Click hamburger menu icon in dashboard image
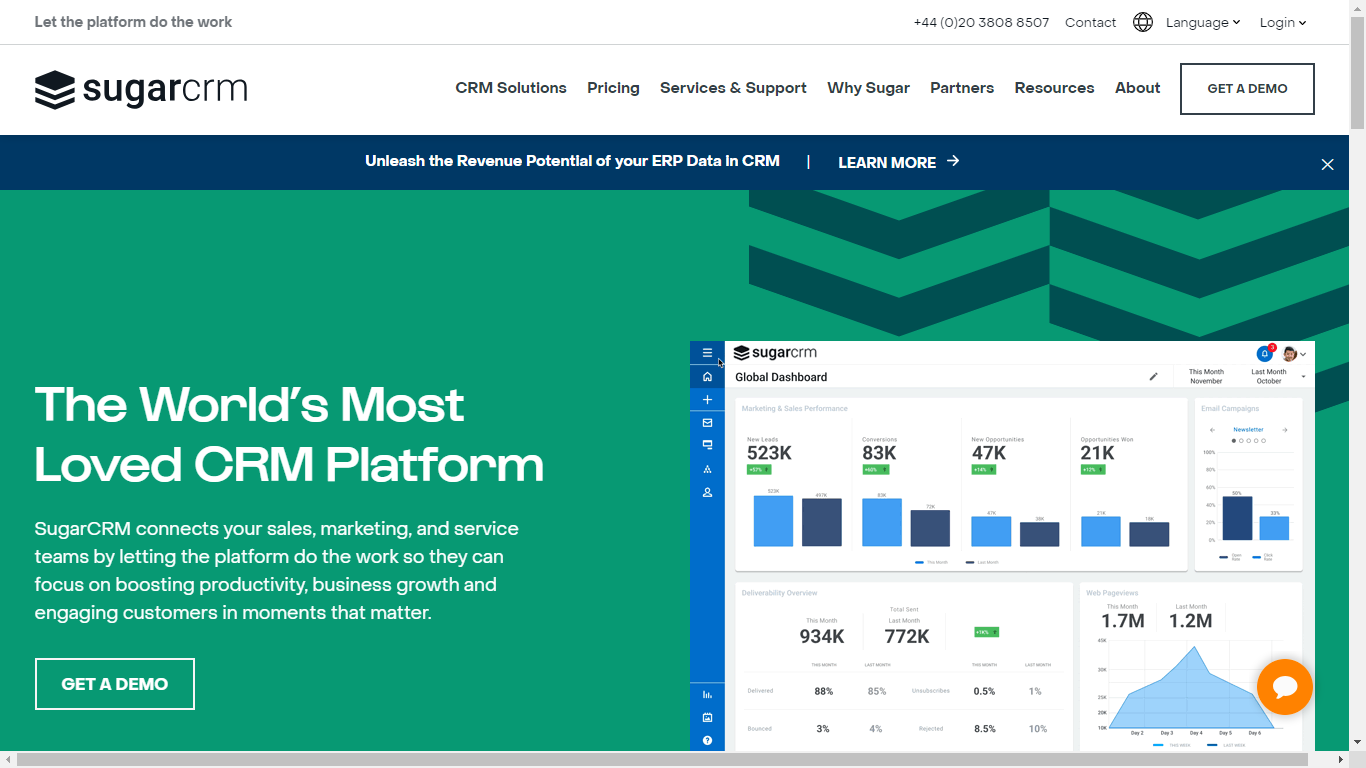The width and height of the screenshot is (1366, 768). click(707, 353)
